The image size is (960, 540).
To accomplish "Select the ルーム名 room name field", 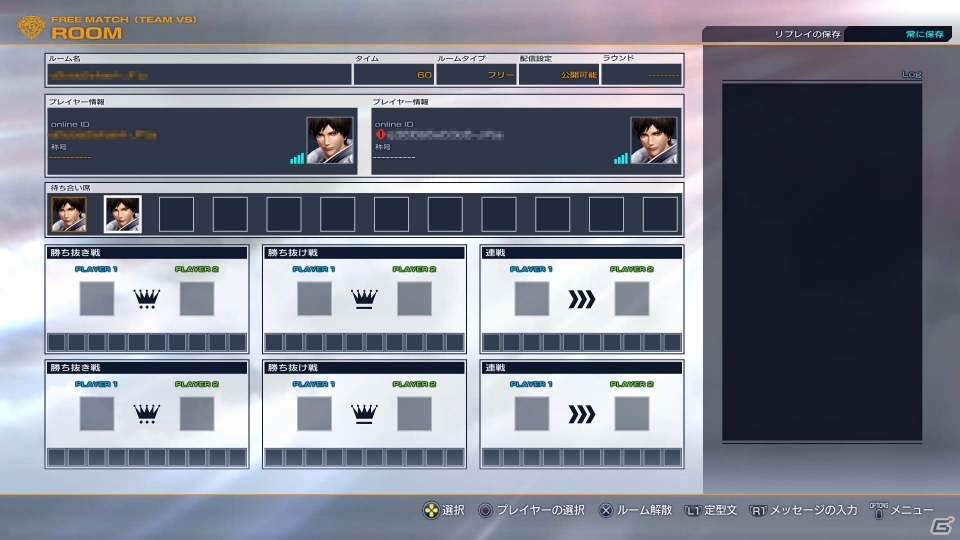I will click(x=200, y=75).
